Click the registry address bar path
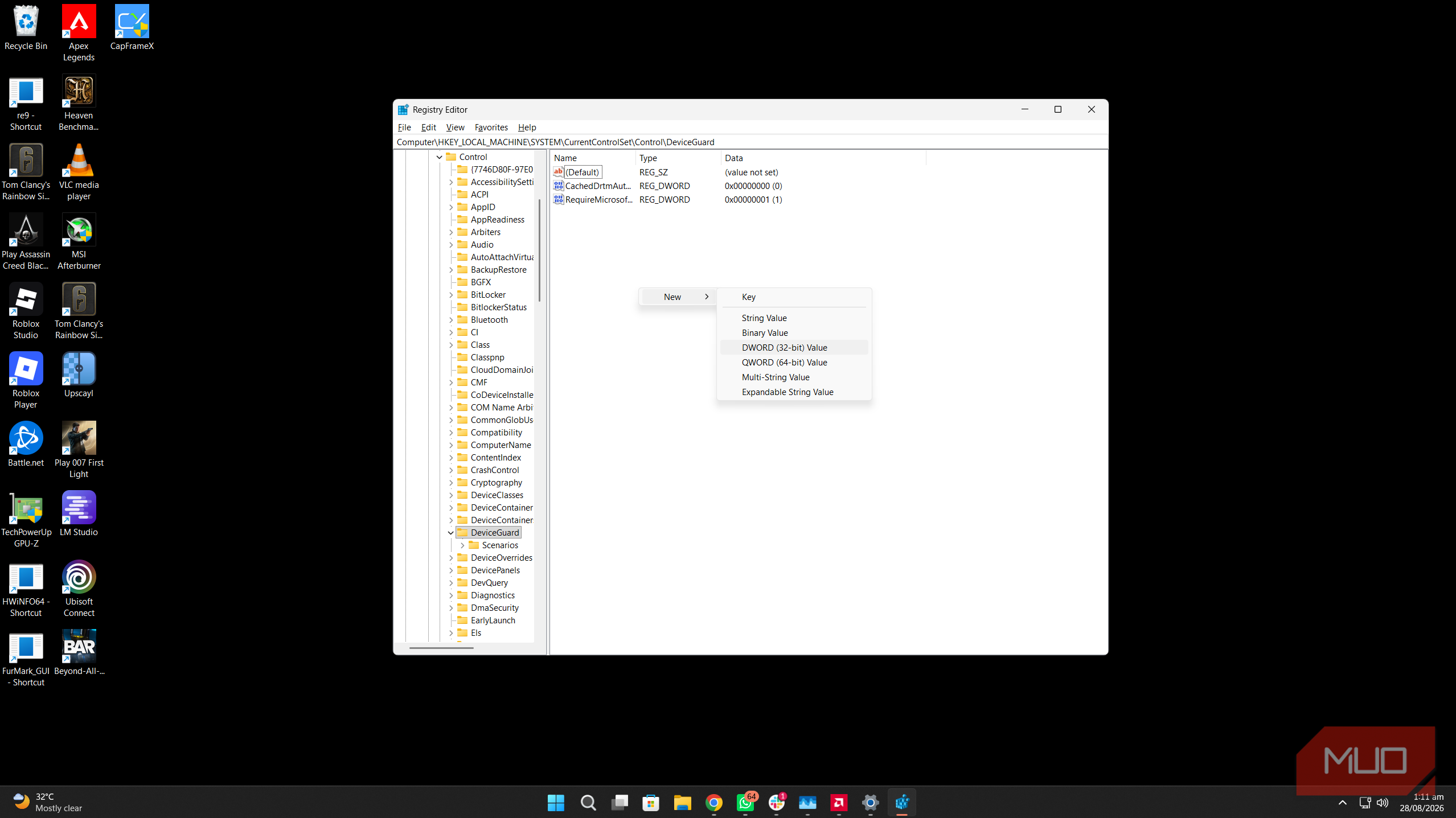 750,142
